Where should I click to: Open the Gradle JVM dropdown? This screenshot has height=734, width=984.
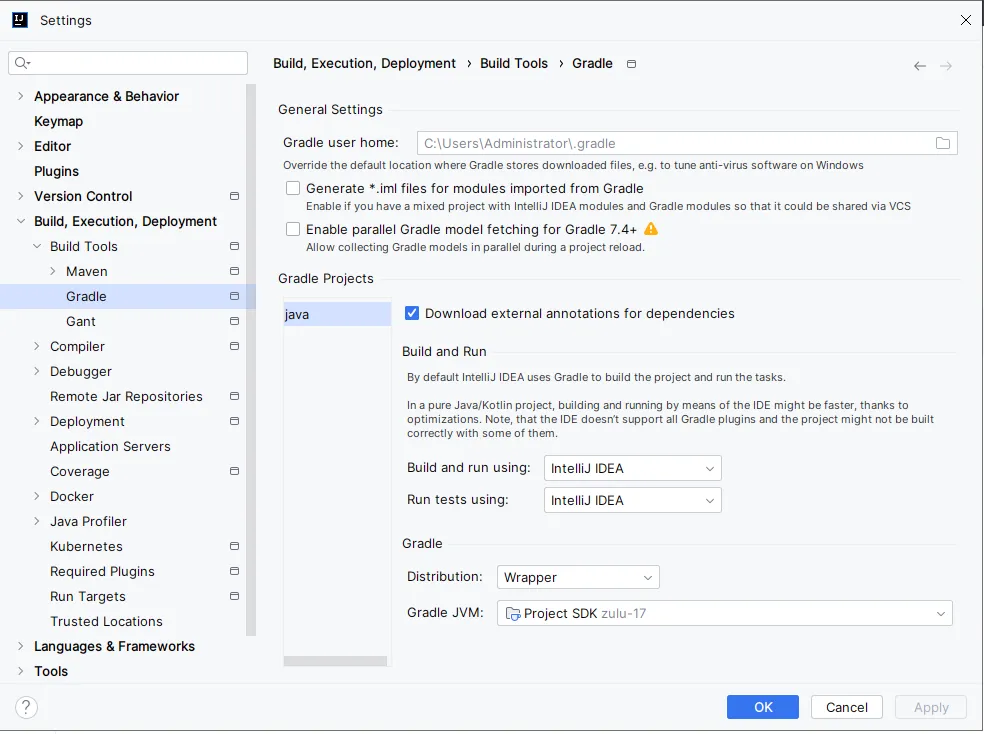coord(725,614)
